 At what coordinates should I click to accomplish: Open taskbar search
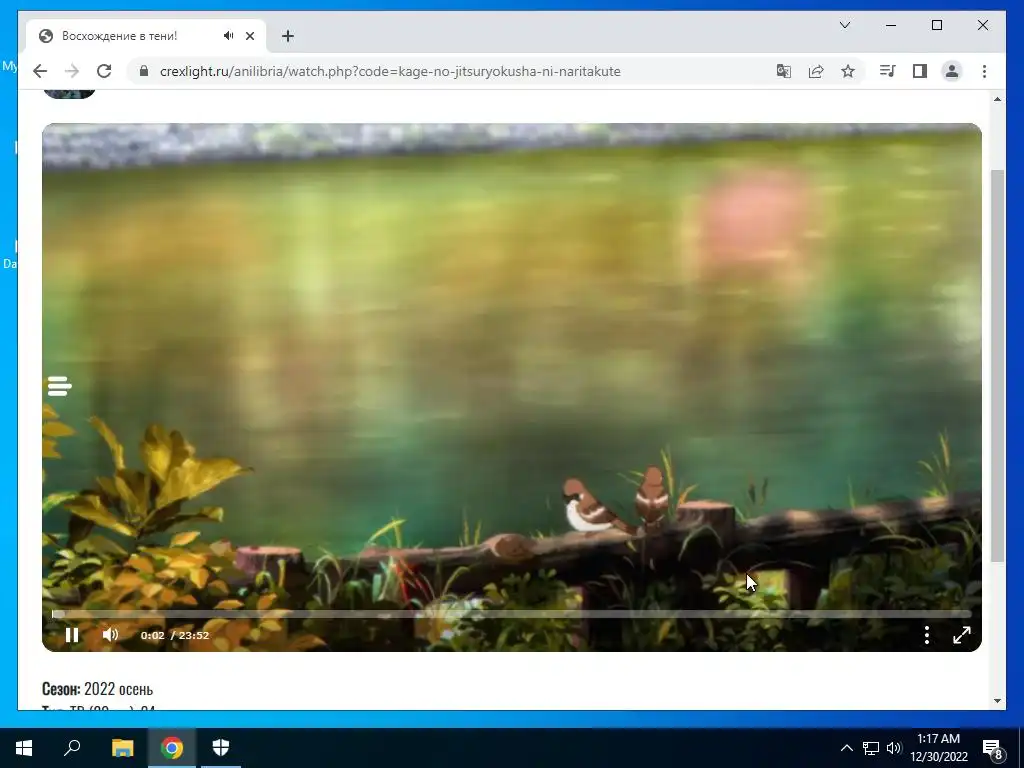pyautogui.click(x=72, y=748)
